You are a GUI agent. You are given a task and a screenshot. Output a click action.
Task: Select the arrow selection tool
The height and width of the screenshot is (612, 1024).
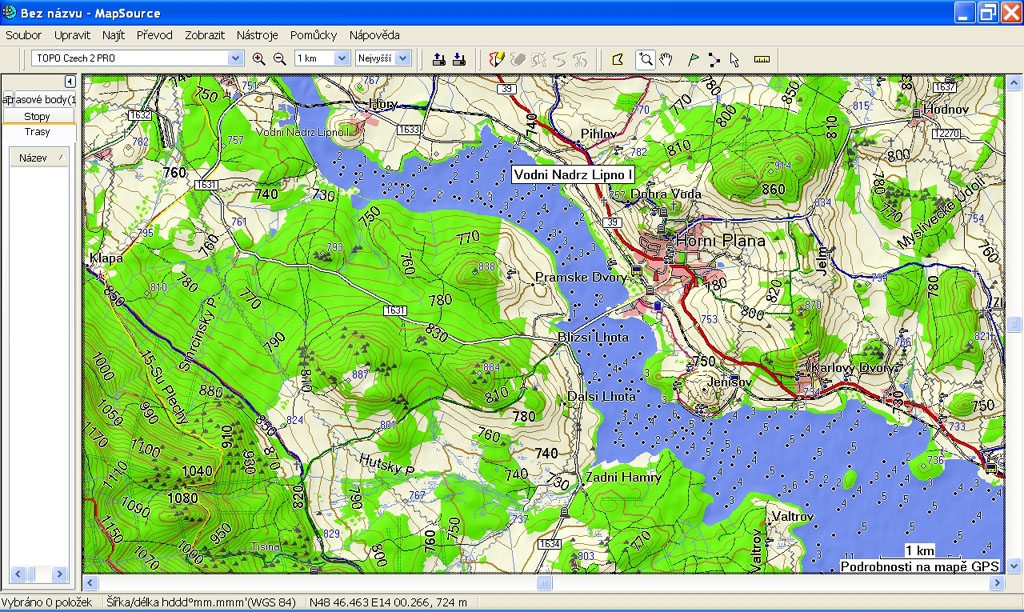[x=735, y=59]
